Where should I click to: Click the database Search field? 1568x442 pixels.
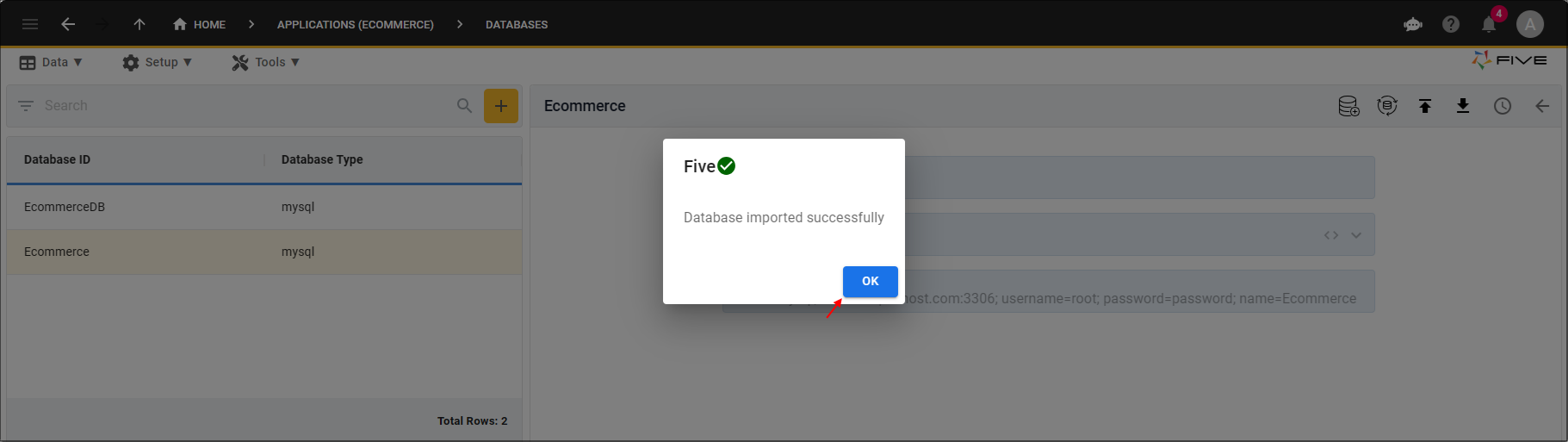tap(241, 106)
